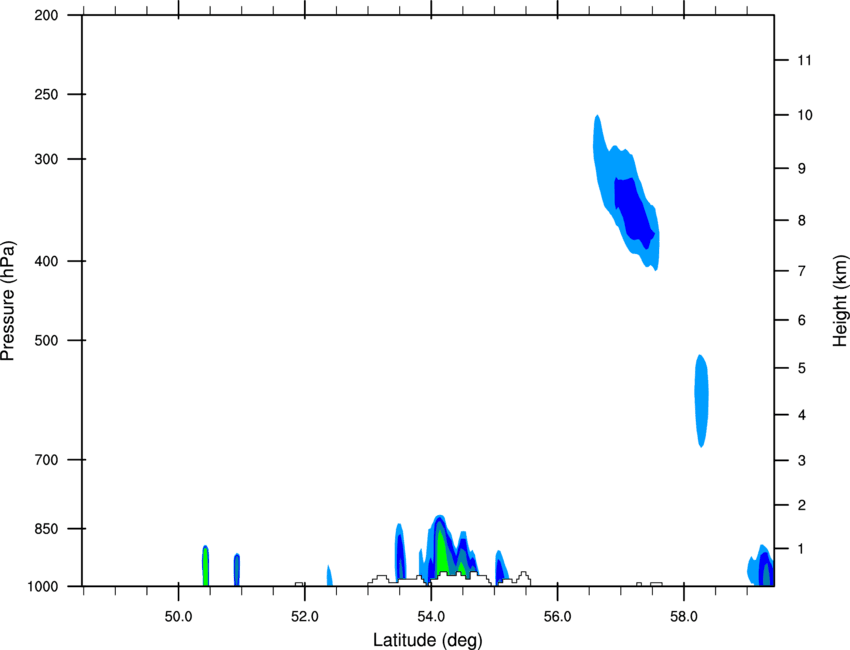Inspect the terrain outline bump near 55.5 degrees
The image size is (850, 650).
[x=523, y=578]
